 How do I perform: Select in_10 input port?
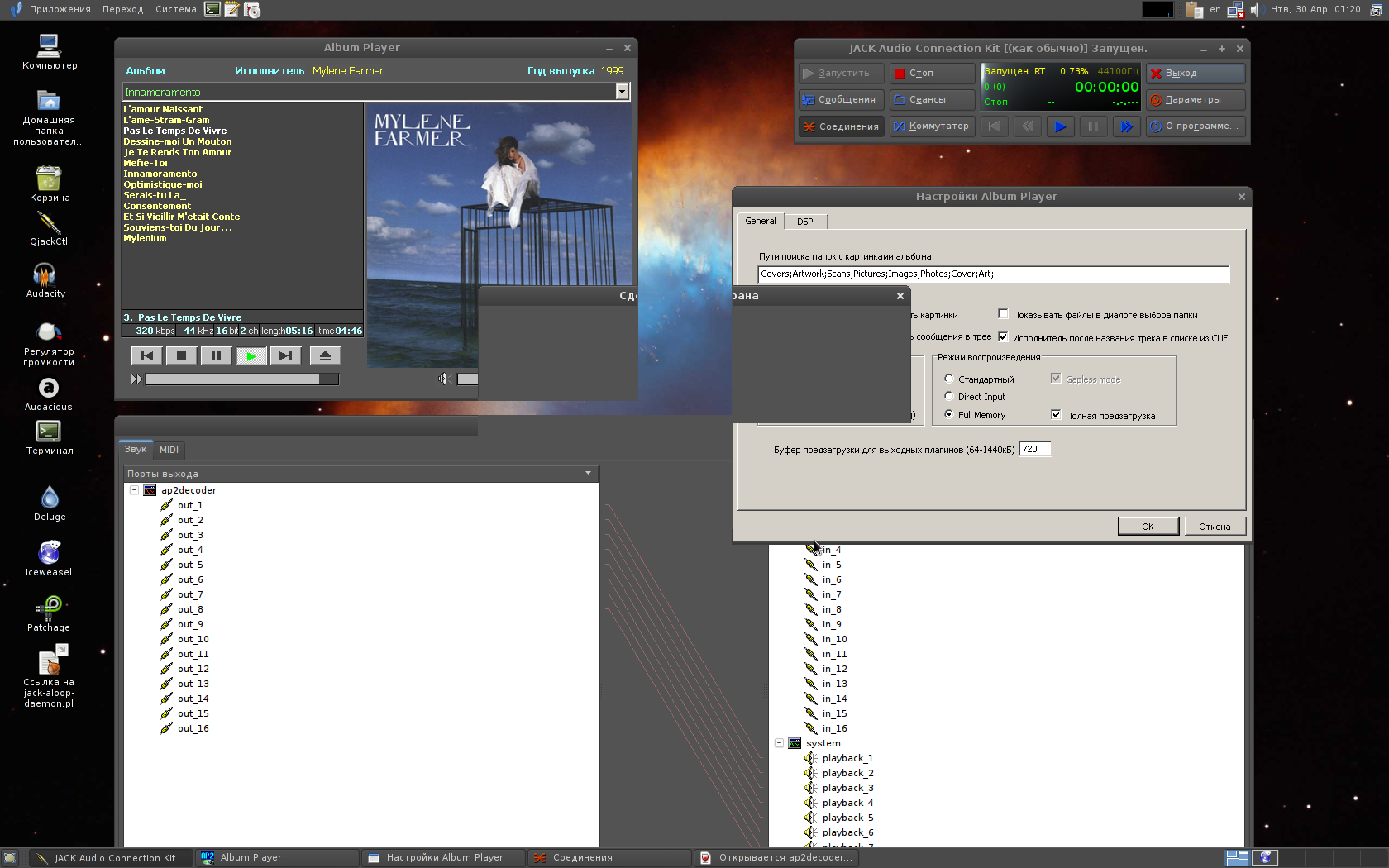(834, 639)
